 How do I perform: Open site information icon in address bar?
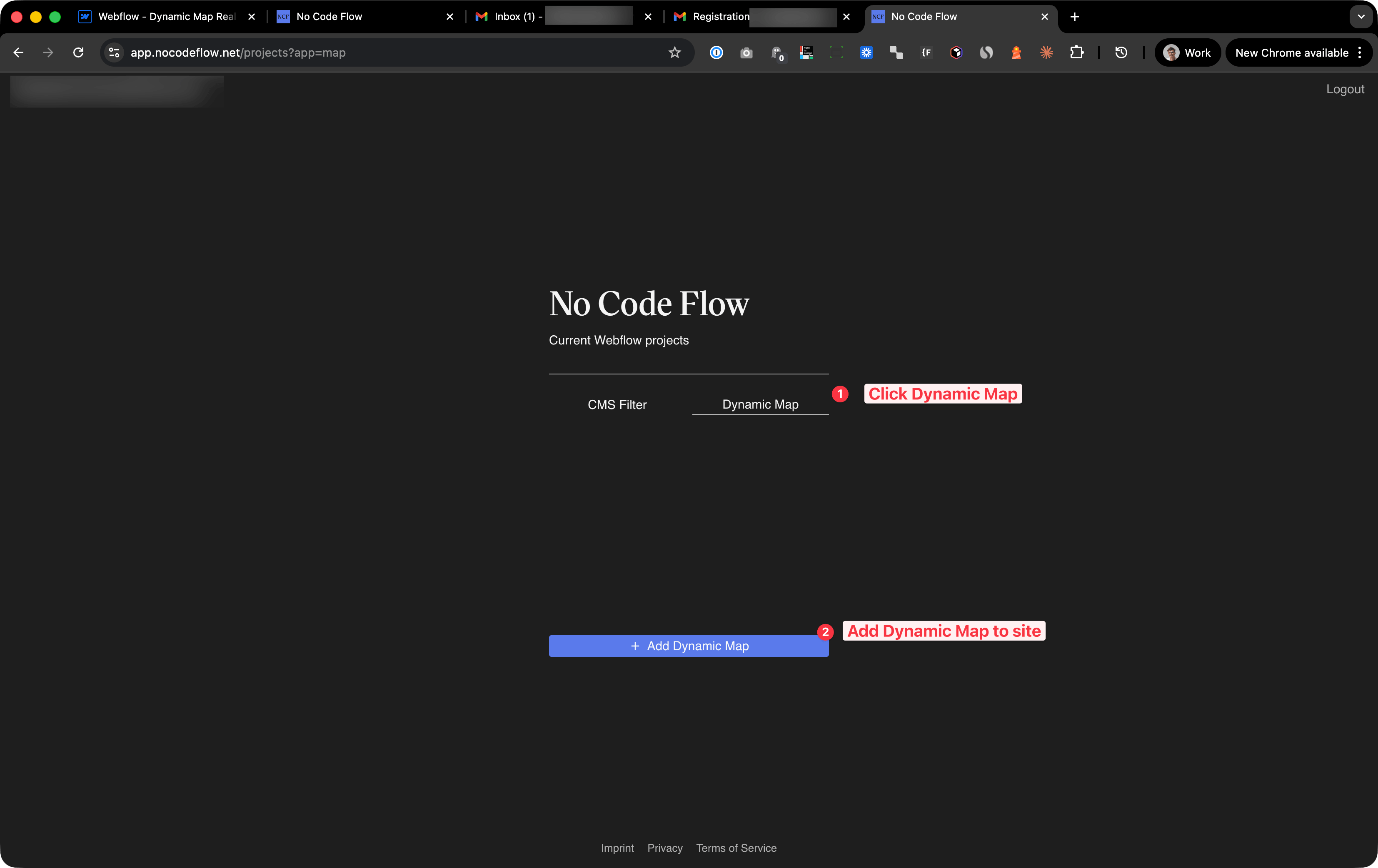click(115, 52)
